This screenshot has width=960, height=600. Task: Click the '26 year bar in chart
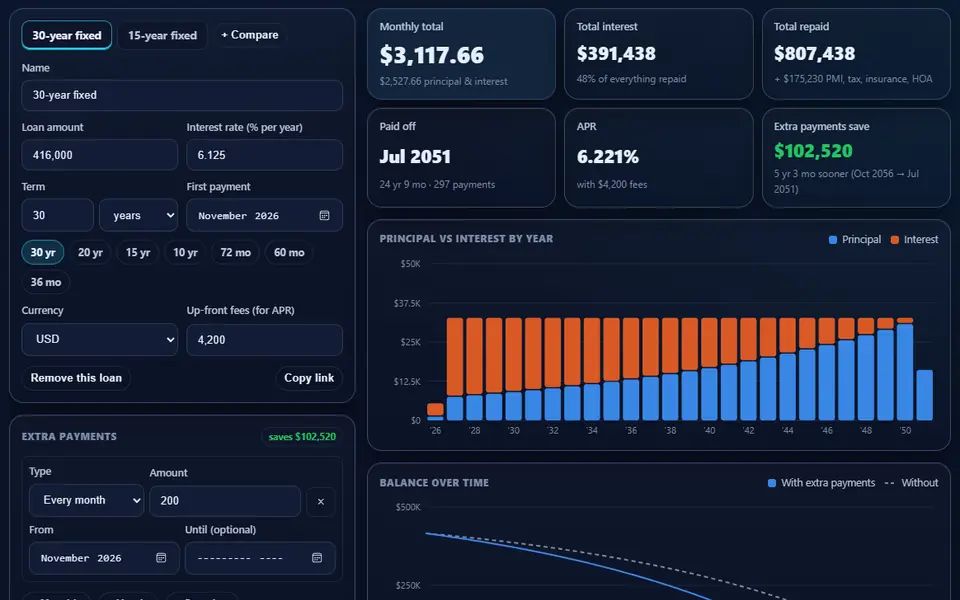click(x=435, y=411)
